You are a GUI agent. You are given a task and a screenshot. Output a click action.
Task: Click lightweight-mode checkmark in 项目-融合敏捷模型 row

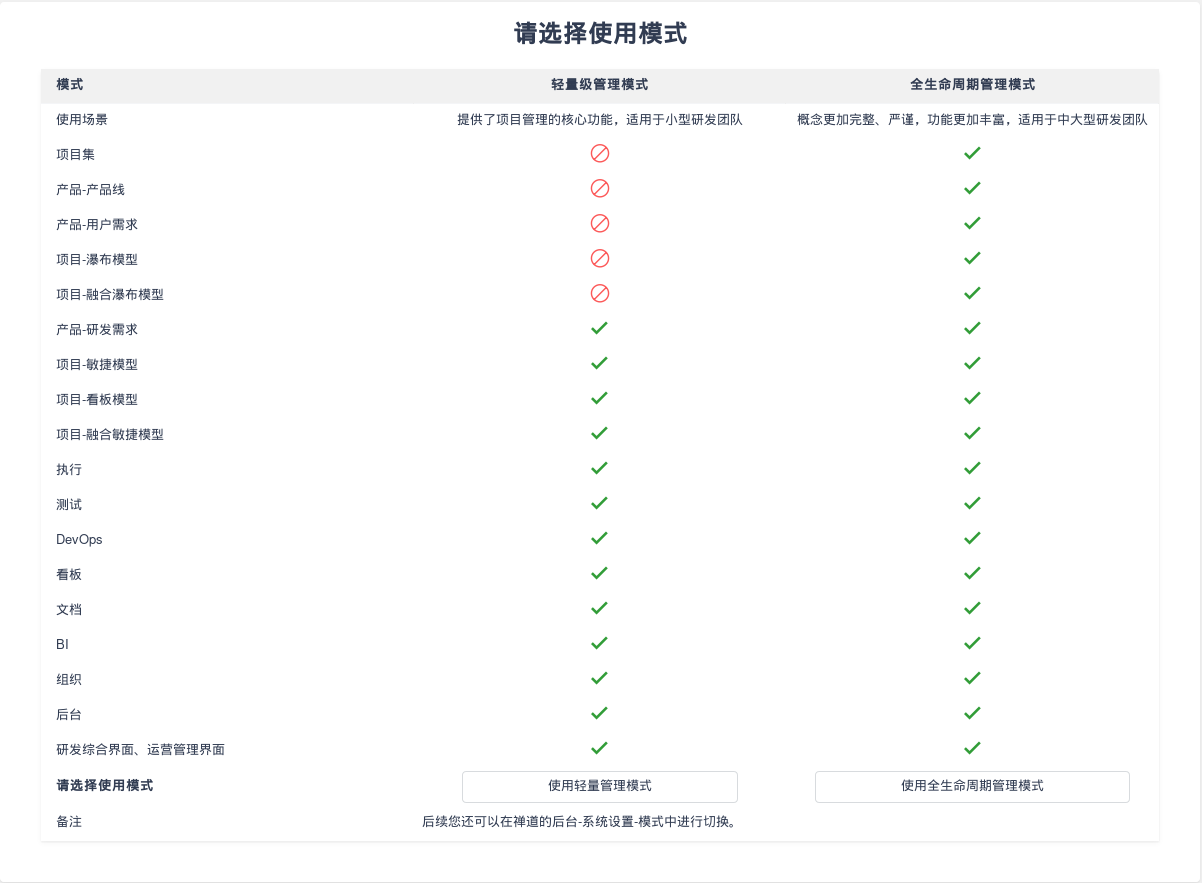(x=600, y=433)
